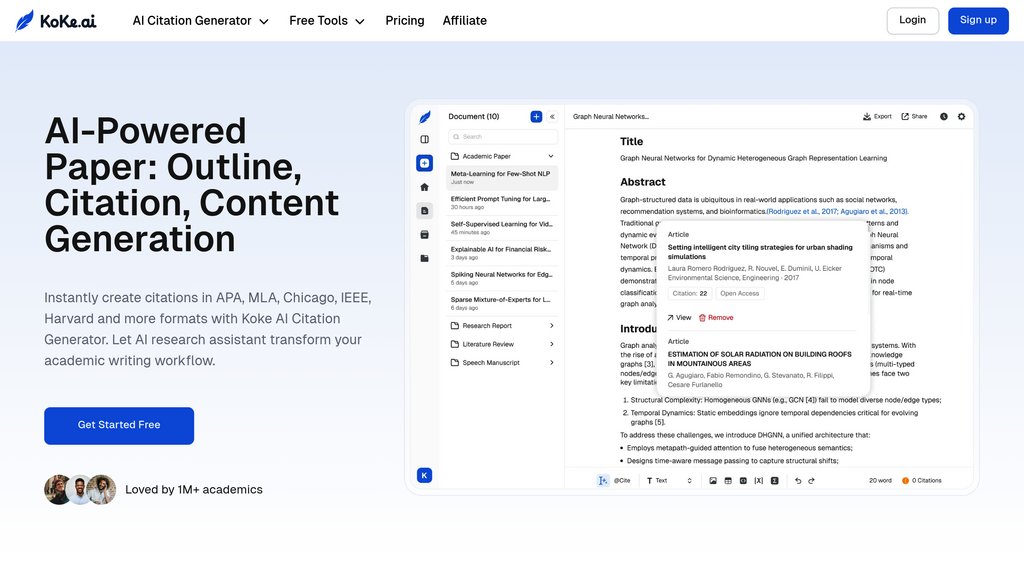1024x576 pixels.
Task: Open the Affiliate page
Action: coord(464,21)
